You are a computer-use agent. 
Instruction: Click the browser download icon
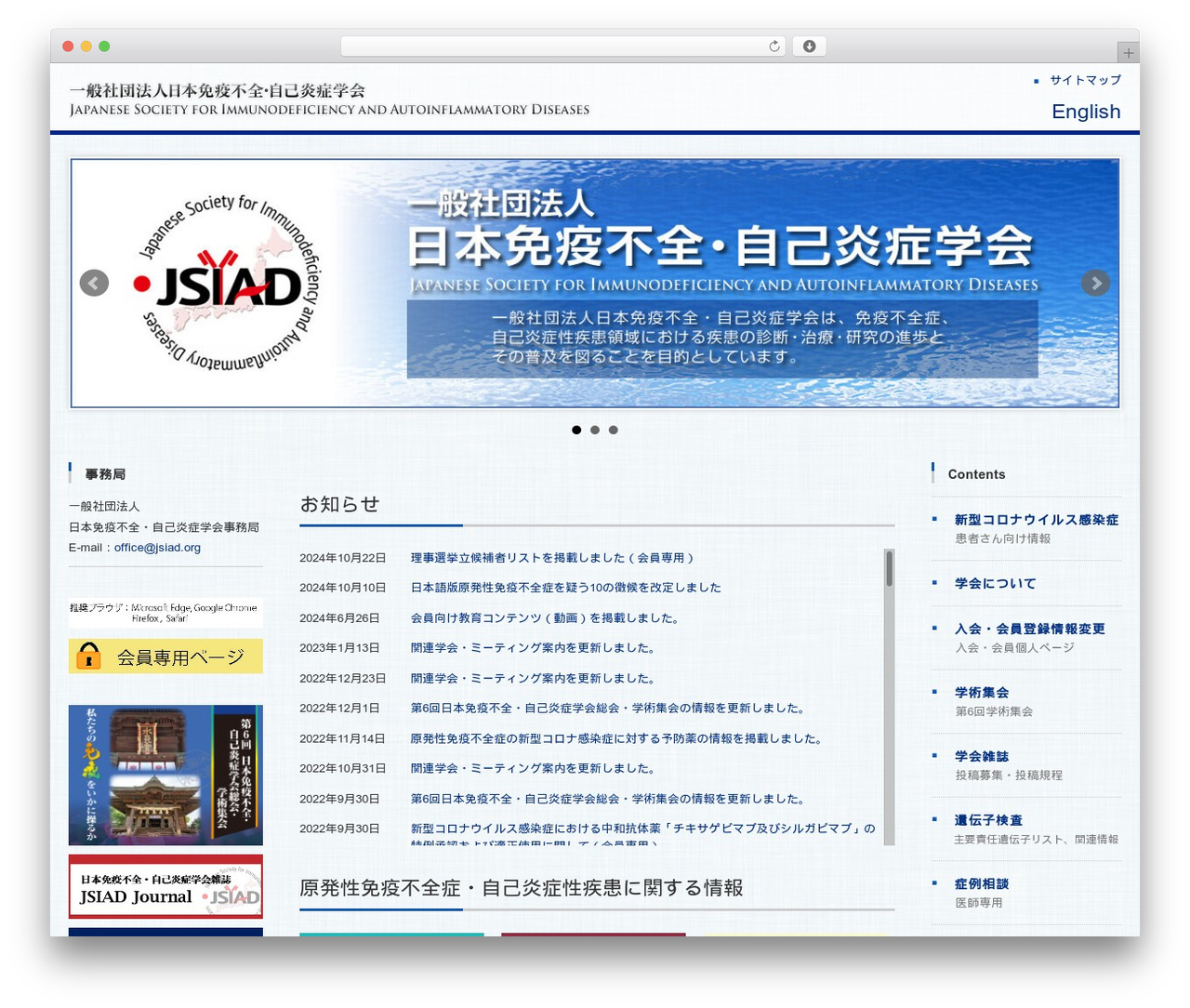[x=809, y=46]
